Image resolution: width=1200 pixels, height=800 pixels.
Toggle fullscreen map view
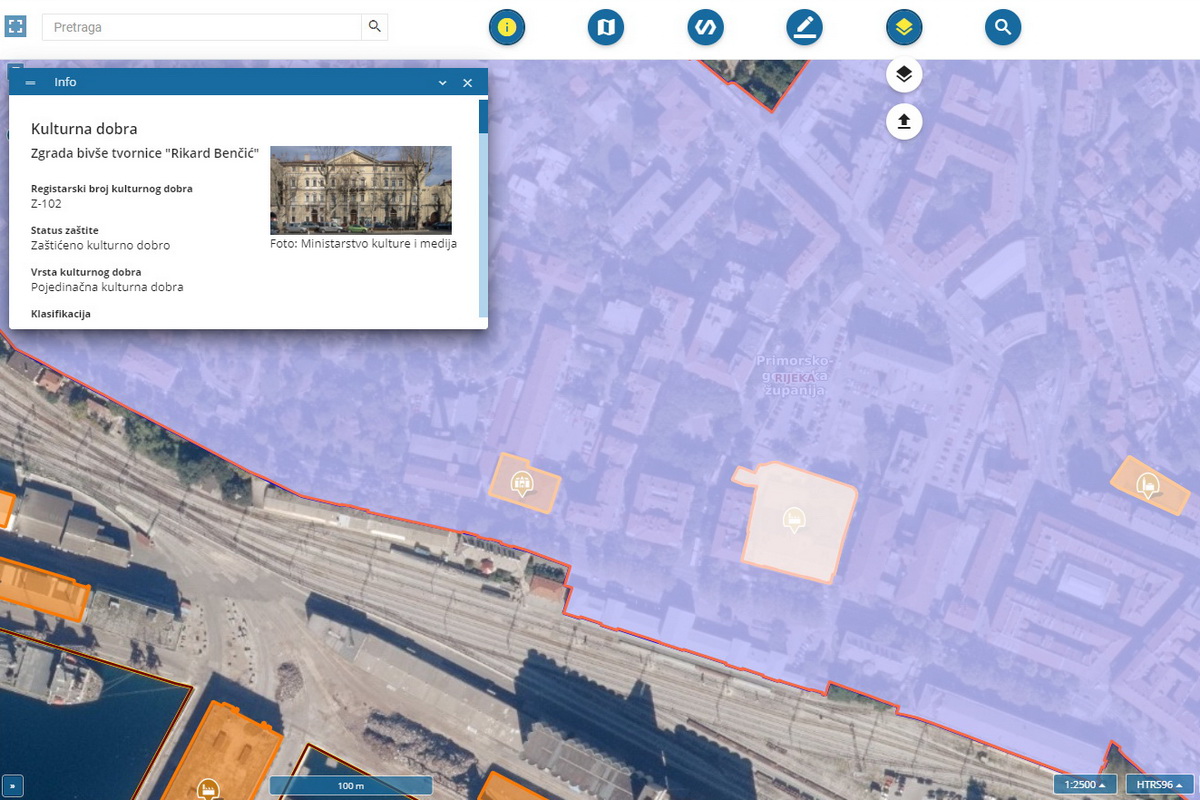click(15, 27)
